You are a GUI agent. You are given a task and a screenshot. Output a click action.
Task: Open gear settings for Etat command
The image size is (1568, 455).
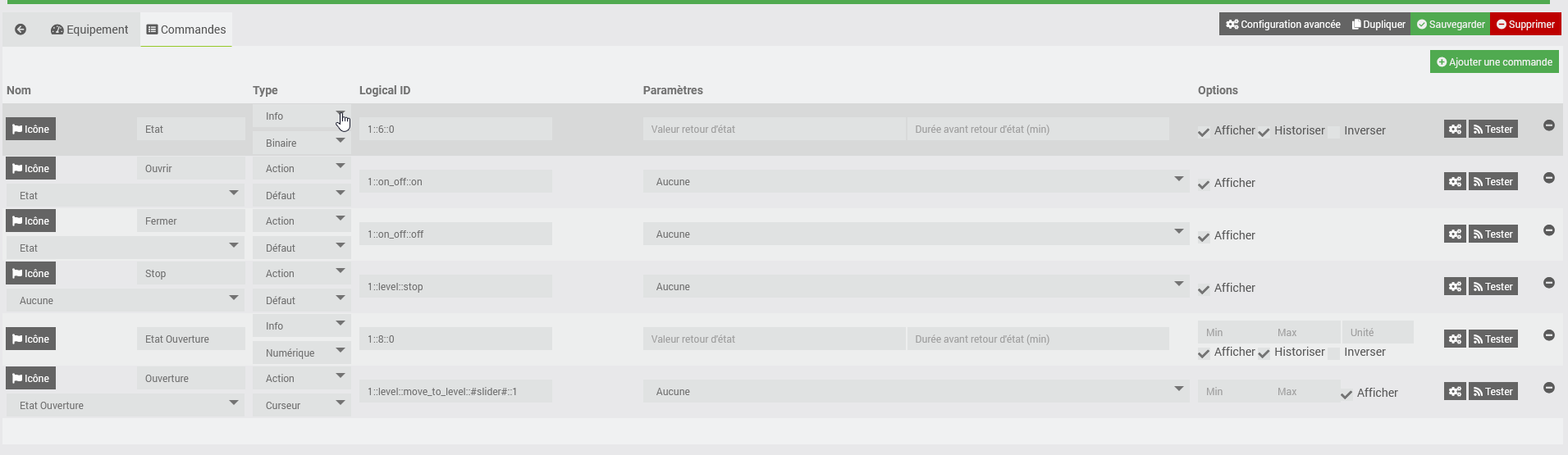tap(1455, 129)
